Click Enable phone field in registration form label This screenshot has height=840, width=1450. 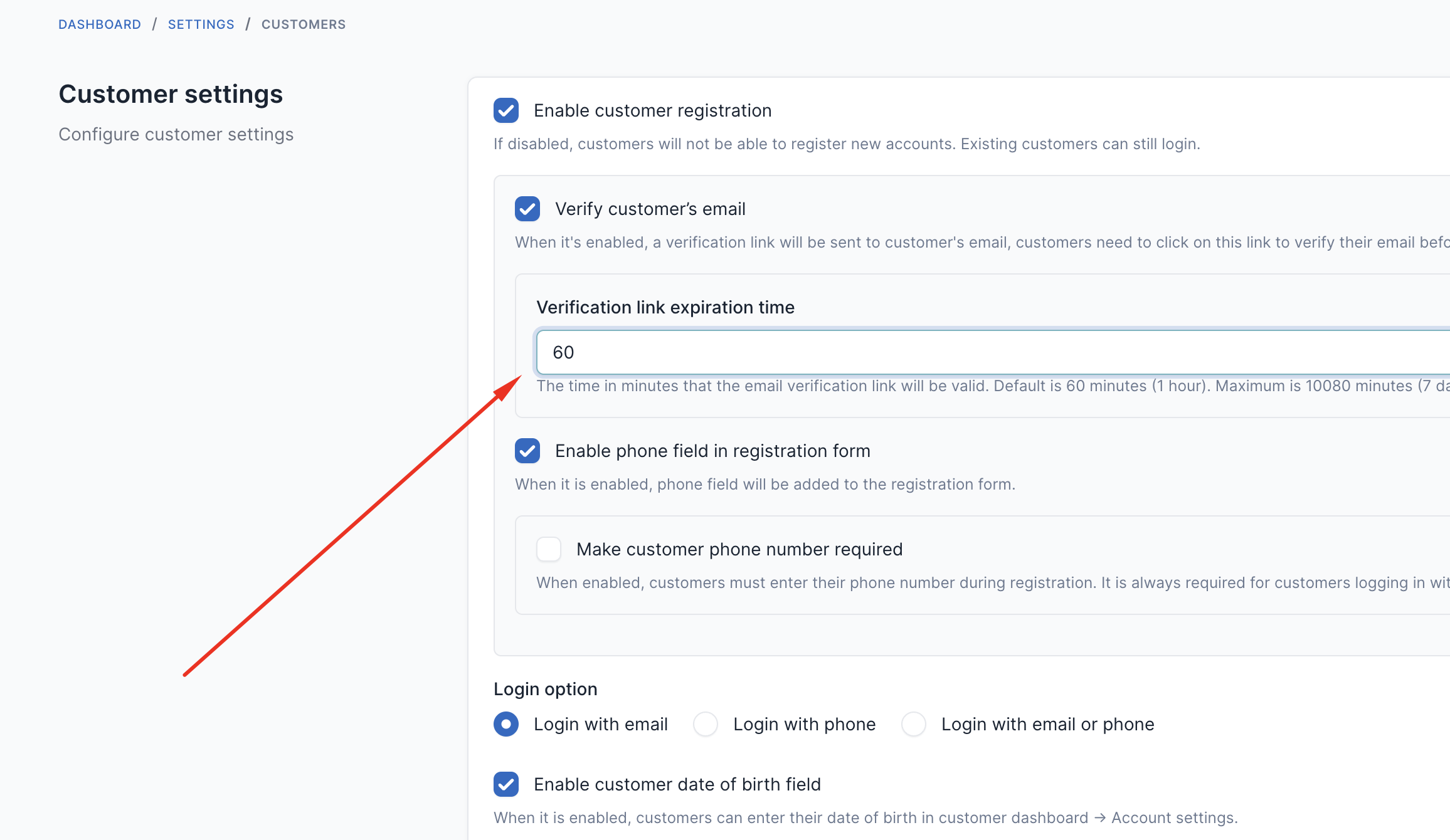pos(712,451)
